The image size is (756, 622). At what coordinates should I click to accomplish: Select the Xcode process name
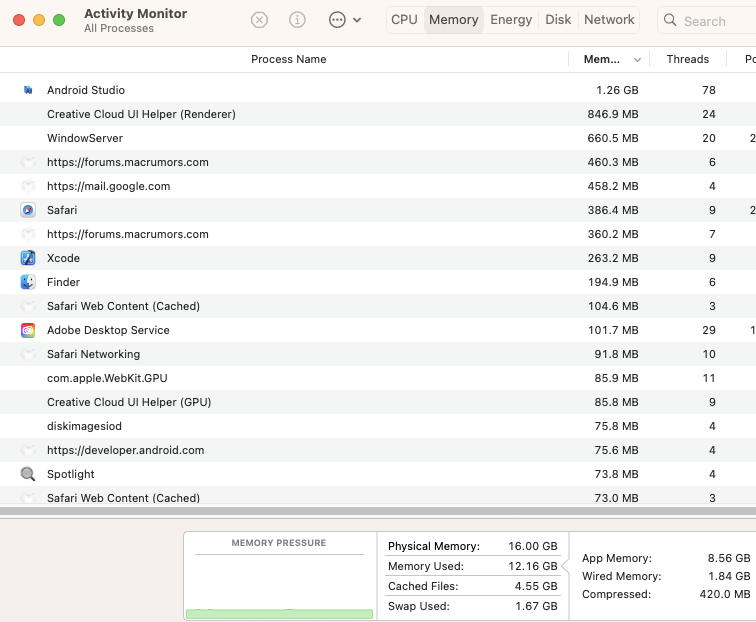63,258
